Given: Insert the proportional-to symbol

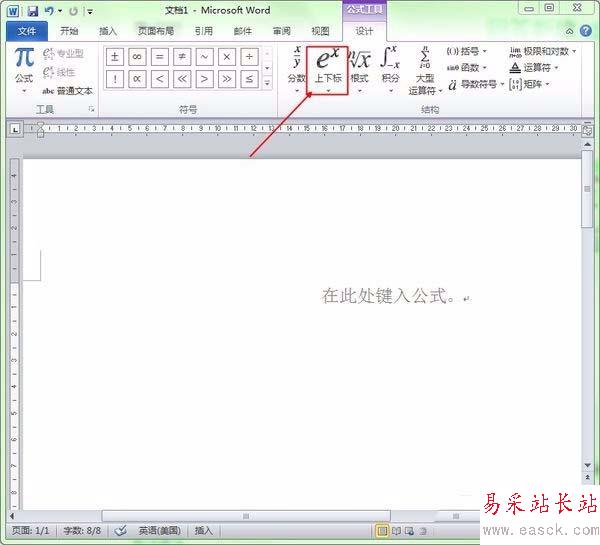Looking at the screenshot, I should (137, 79).
